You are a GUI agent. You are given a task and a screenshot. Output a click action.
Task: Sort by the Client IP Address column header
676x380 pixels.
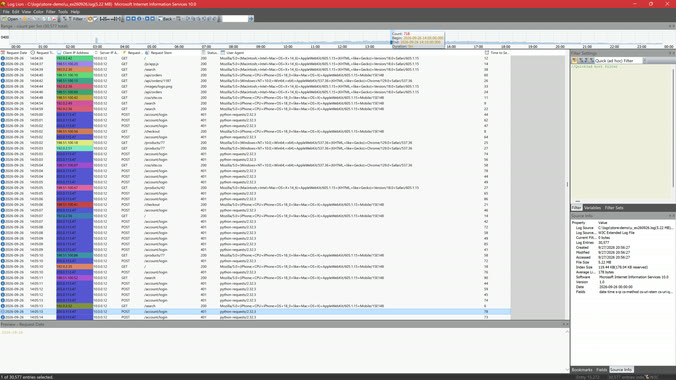pyautogui.click(x=75, y=53)
